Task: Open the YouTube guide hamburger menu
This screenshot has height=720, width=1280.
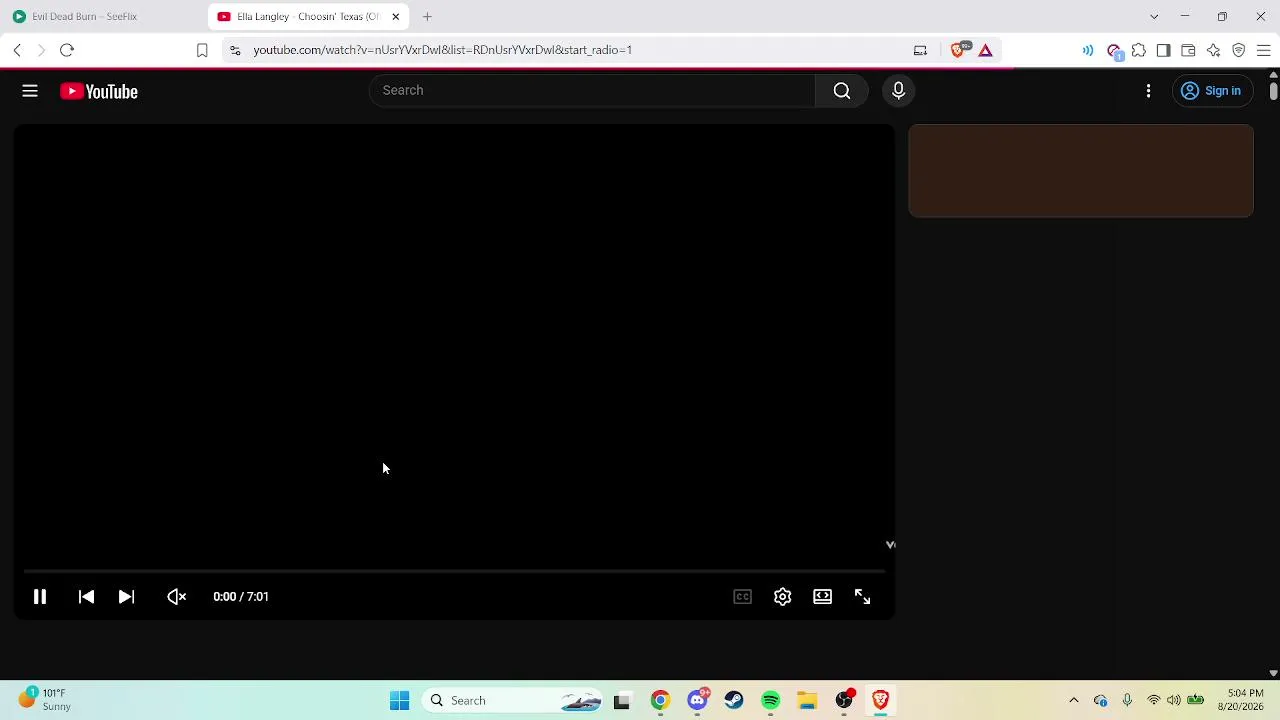Action: pos(30,91)
